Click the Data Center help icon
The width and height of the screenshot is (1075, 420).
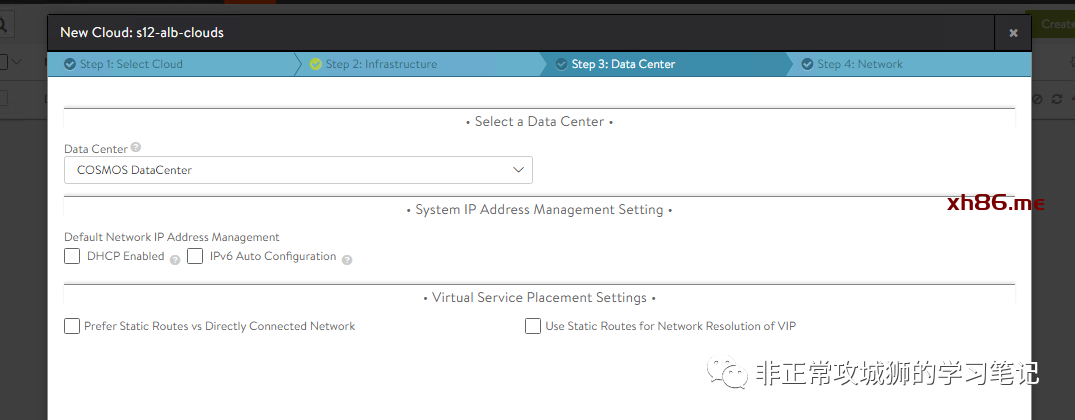pos(136,148)
